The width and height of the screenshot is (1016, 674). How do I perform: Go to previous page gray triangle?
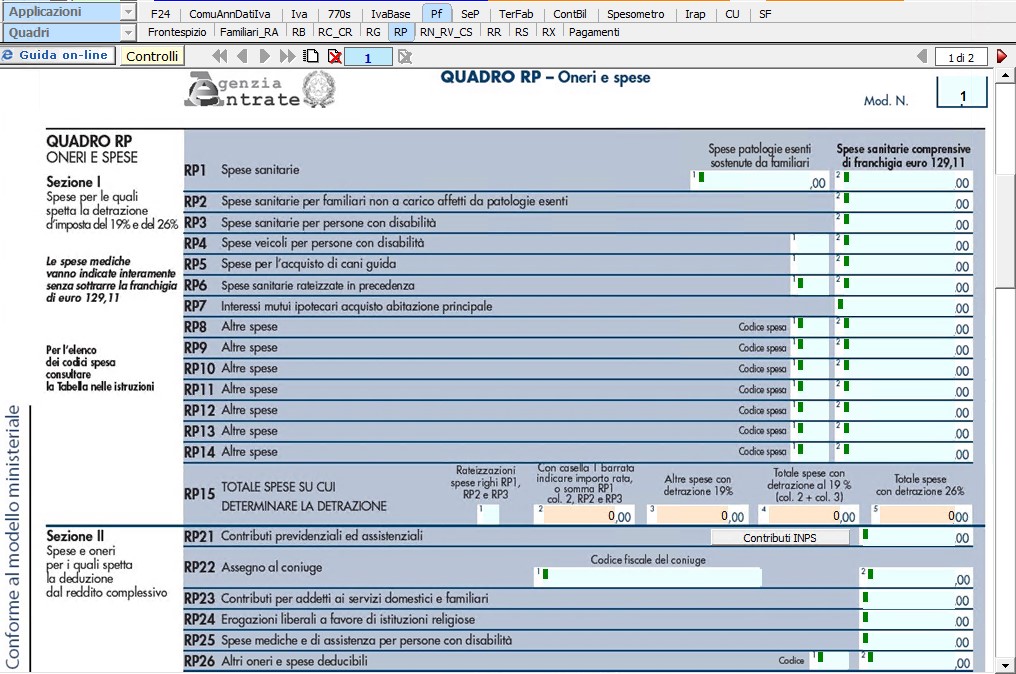(922, 56)
